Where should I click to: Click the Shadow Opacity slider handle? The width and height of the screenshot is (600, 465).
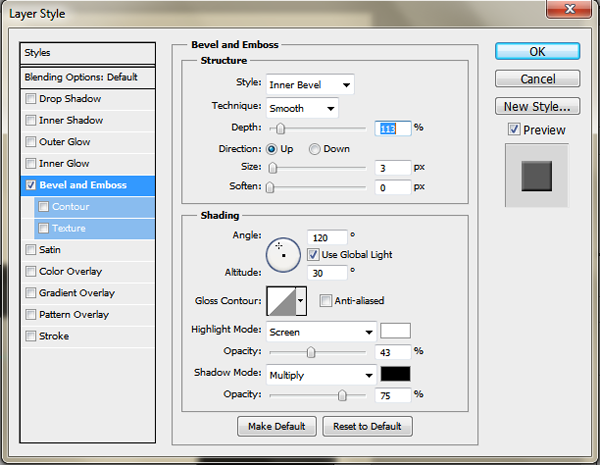342,395
